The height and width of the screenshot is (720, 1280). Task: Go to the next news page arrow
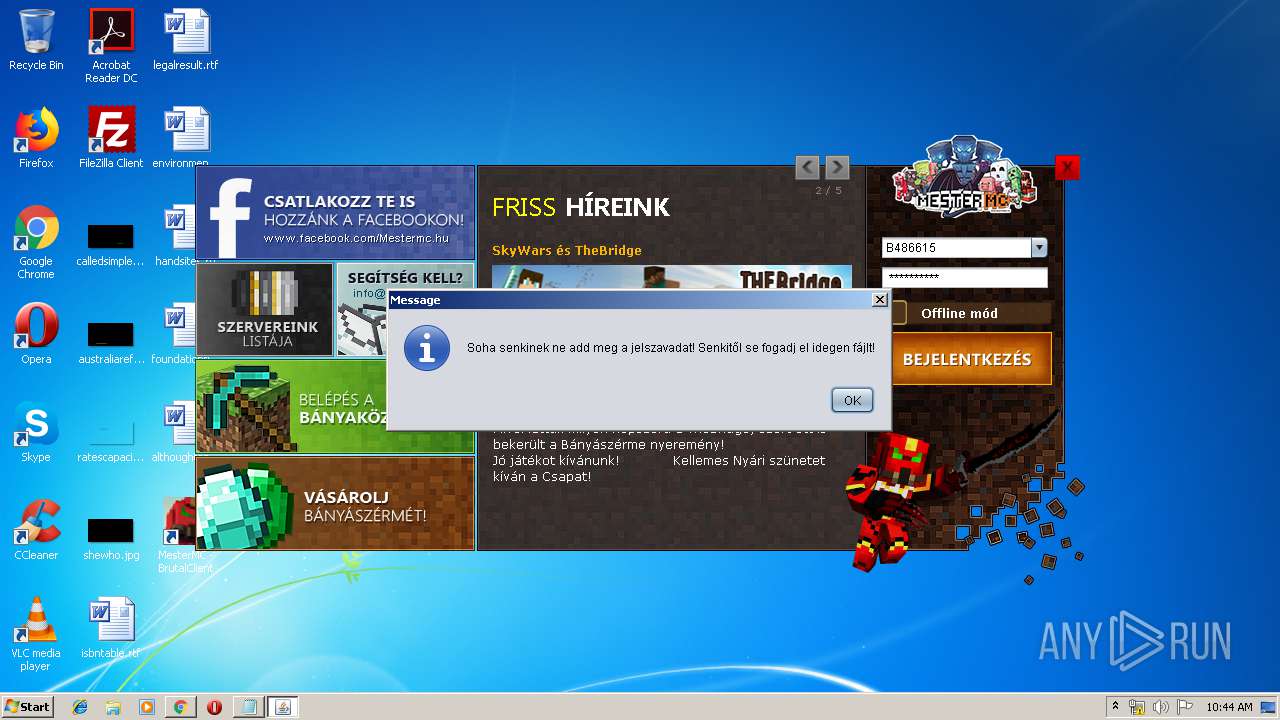click(837, 167)
